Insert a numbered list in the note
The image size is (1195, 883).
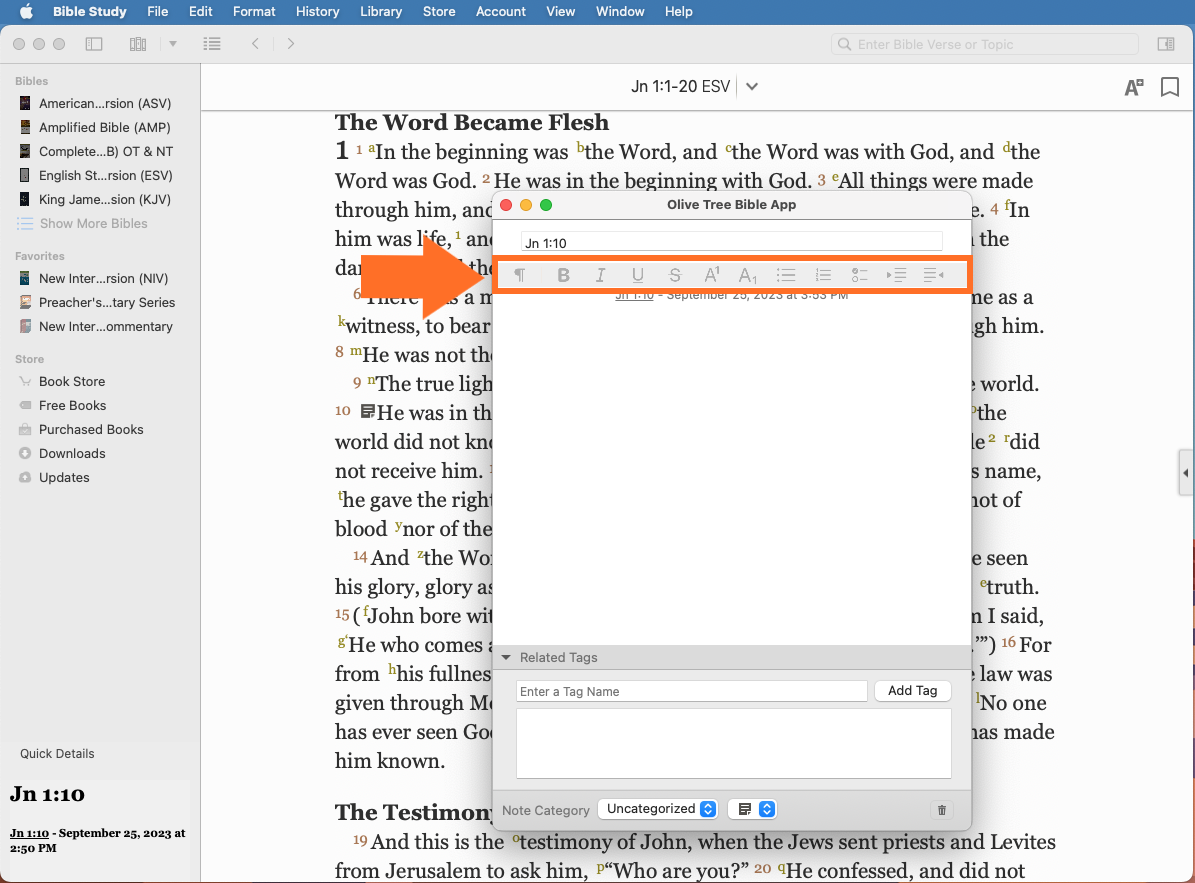(x=823, y=275)
